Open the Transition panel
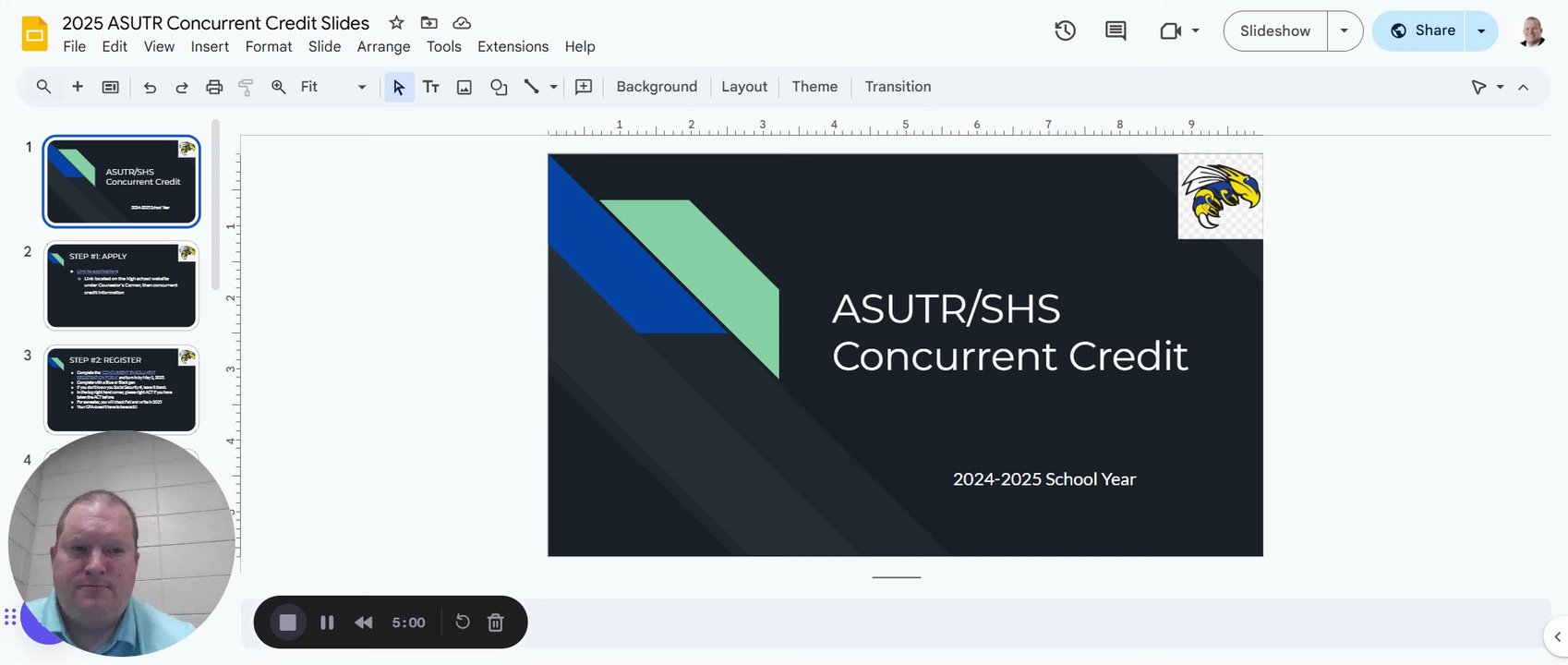Screen dimensions: 1568x665 tap(898, 87)
